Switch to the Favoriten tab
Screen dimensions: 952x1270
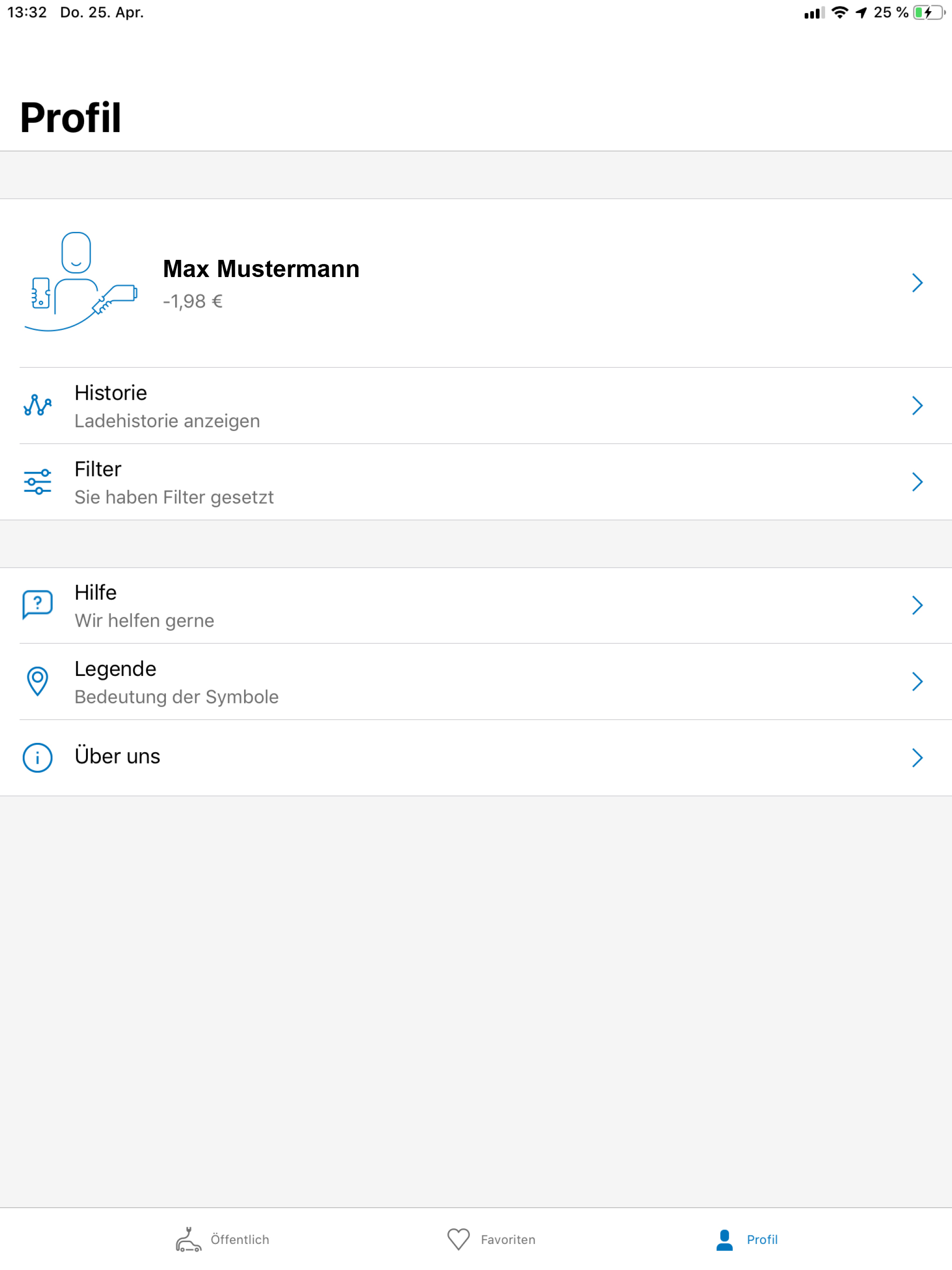coord(491,1240)
